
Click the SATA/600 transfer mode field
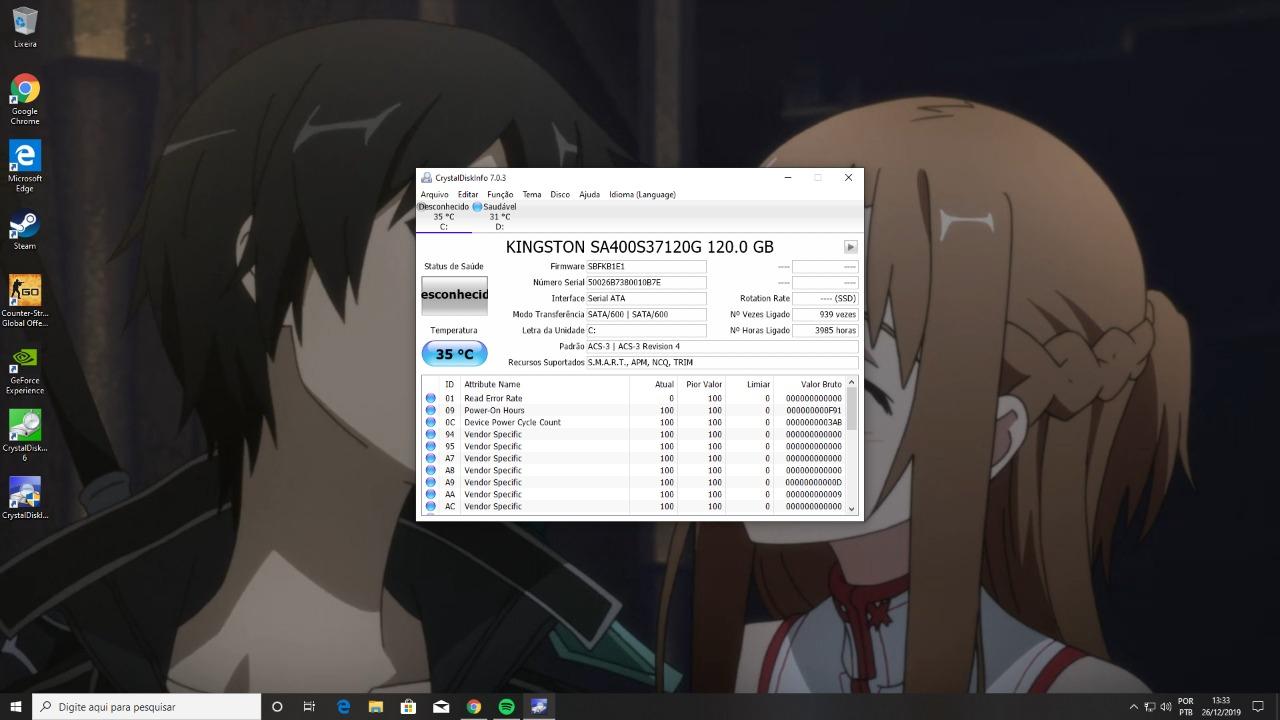point(646,314)
